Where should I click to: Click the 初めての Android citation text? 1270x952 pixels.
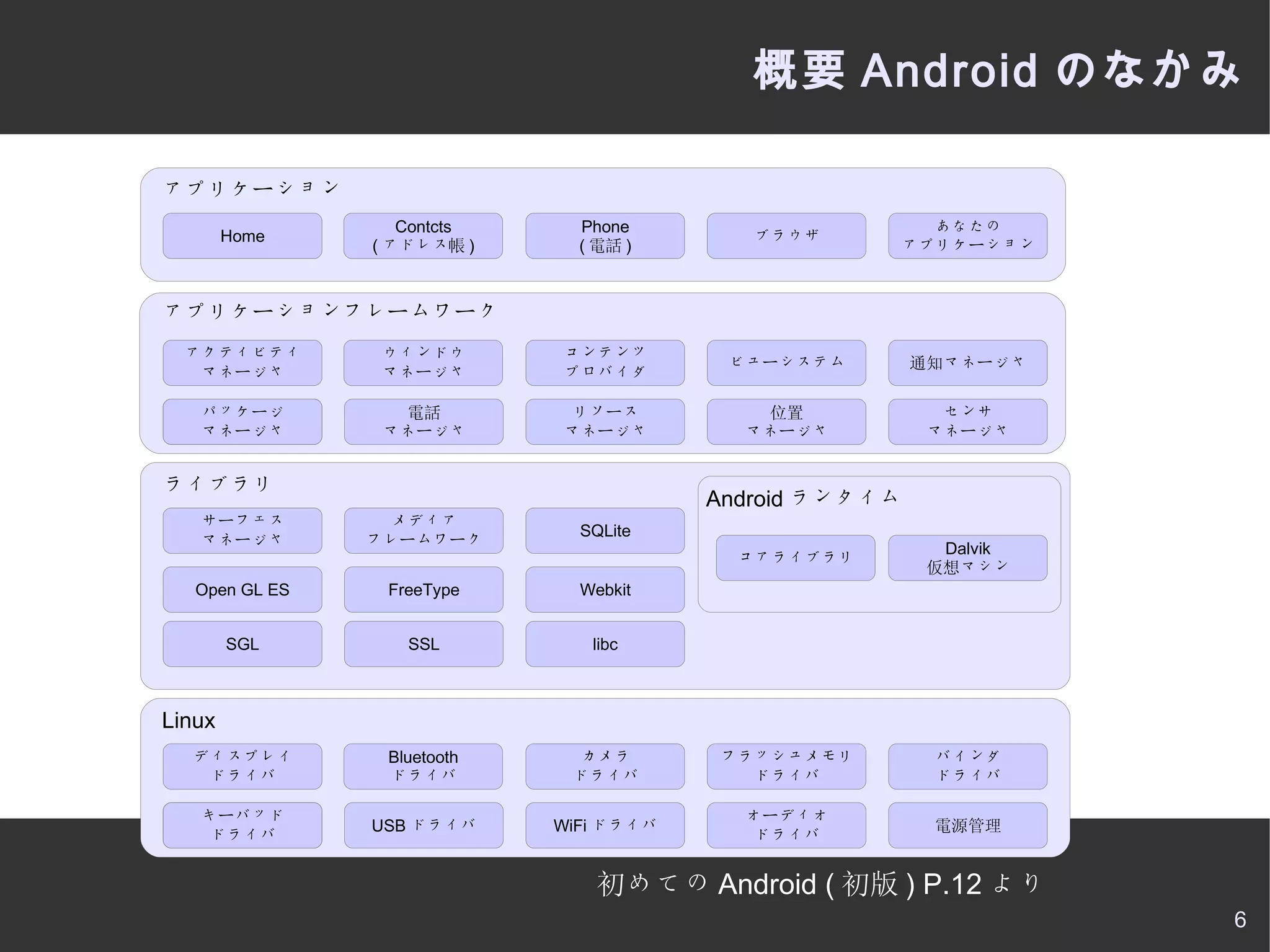tap(819, 884)
